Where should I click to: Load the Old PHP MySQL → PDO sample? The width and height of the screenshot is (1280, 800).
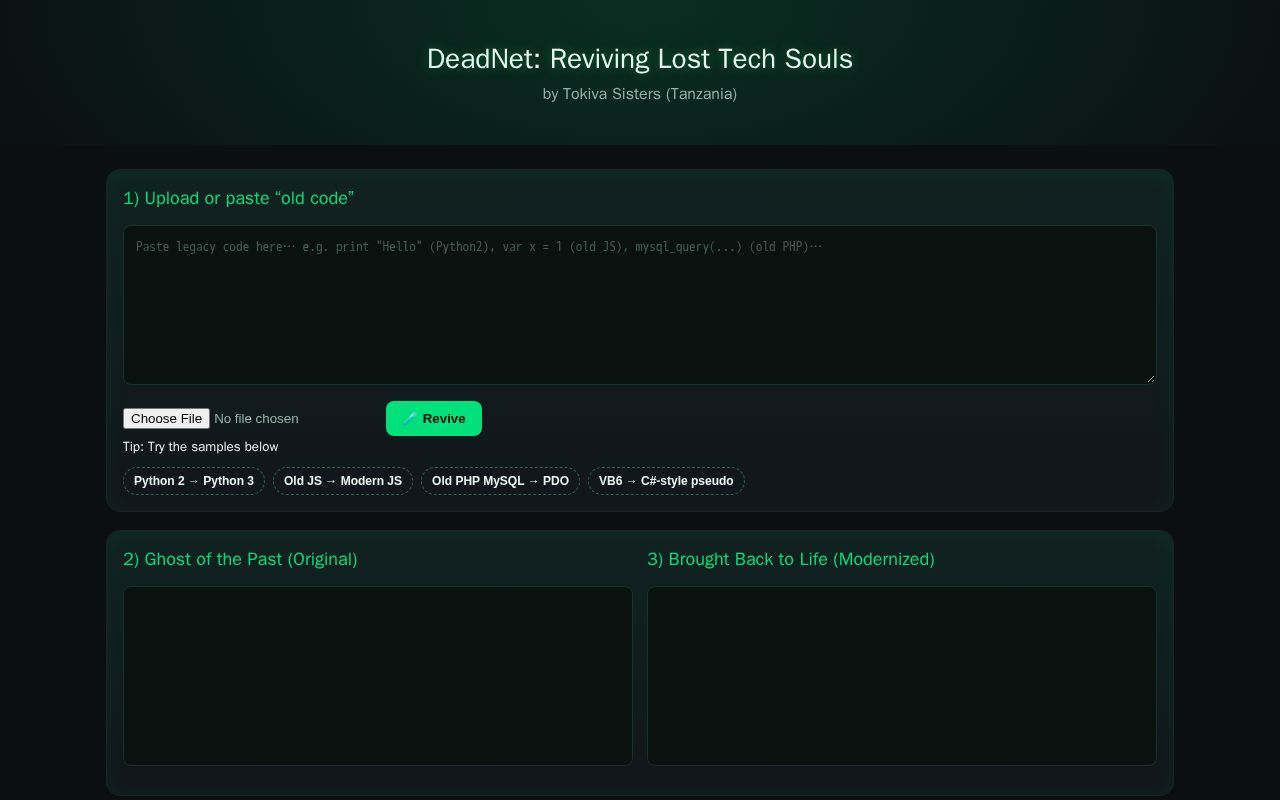(500, 481)
